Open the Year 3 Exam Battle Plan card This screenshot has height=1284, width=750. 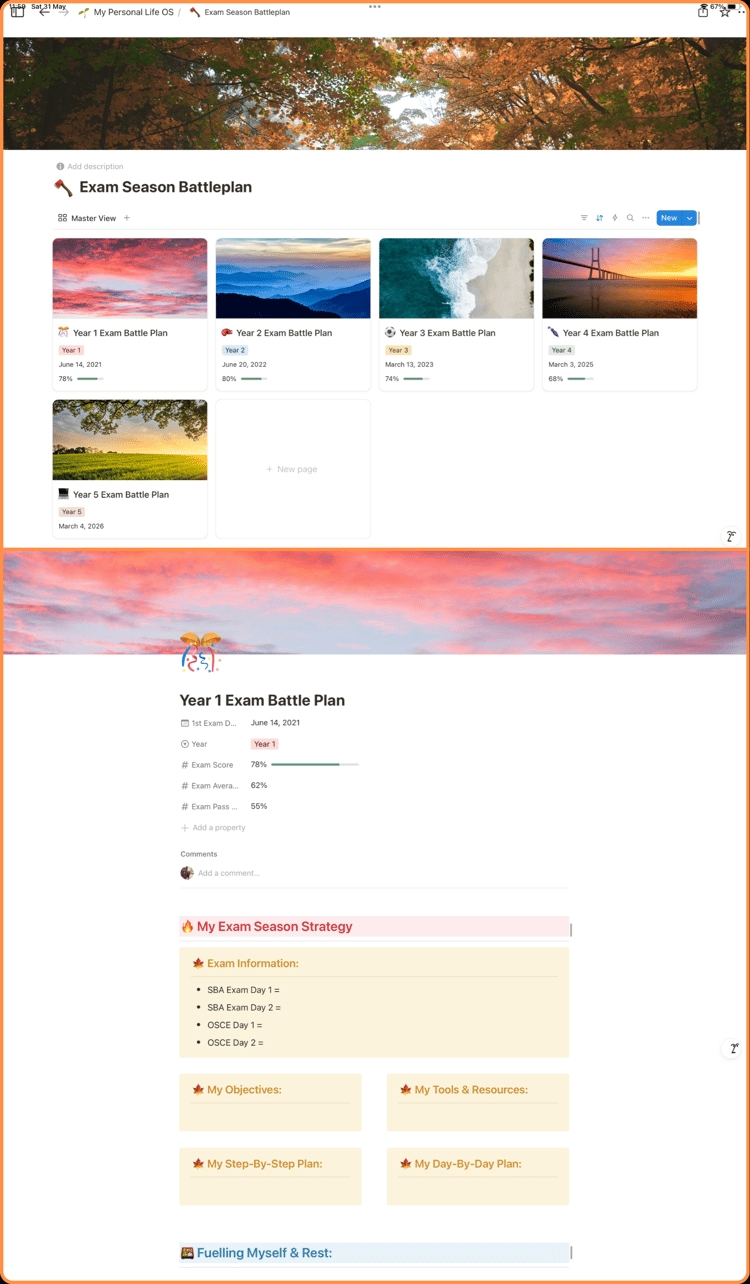(x=456, y=314)
